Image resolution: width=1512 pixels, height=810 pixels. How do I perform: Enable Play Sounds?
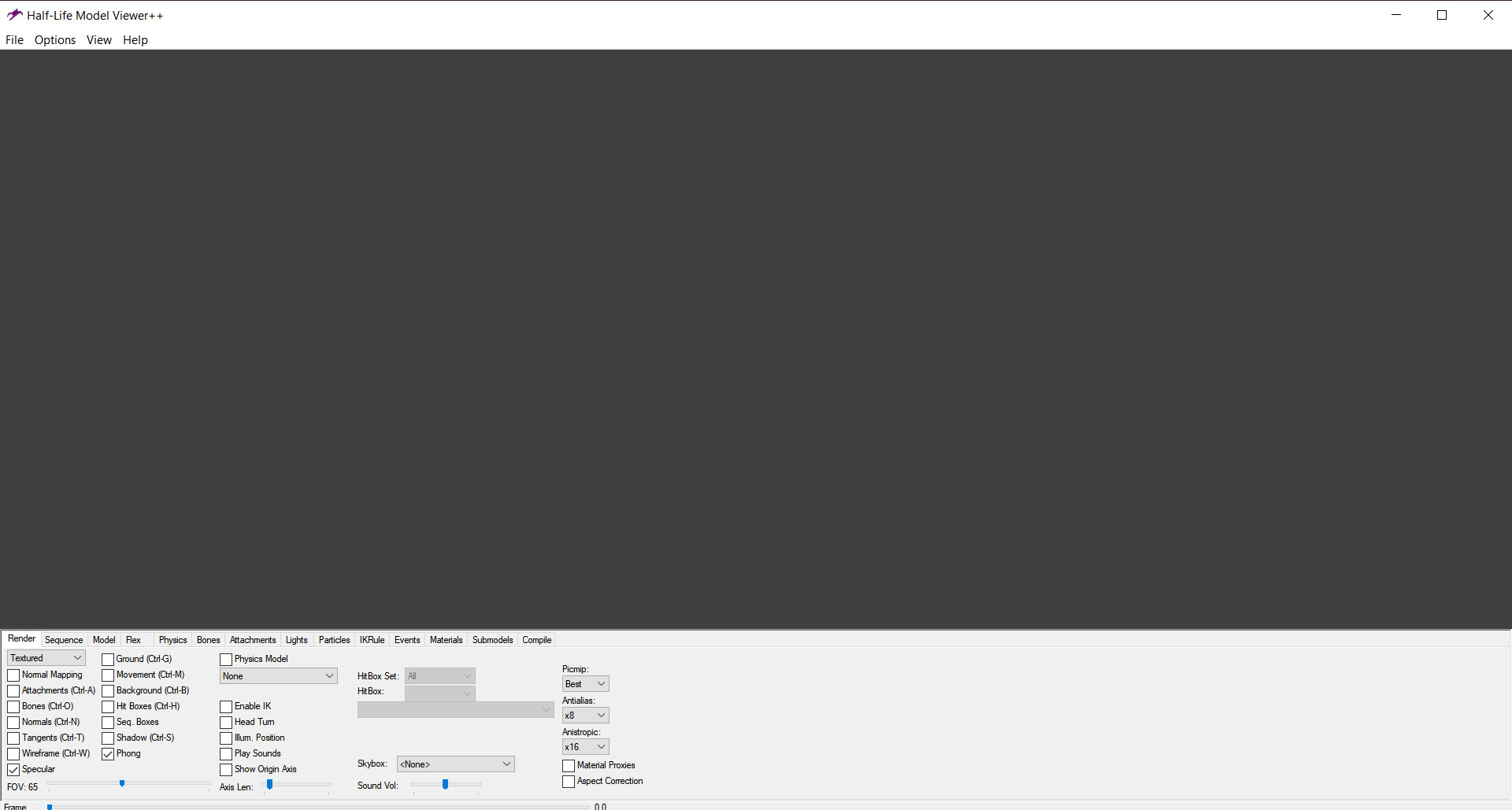(x=226, y=753)
